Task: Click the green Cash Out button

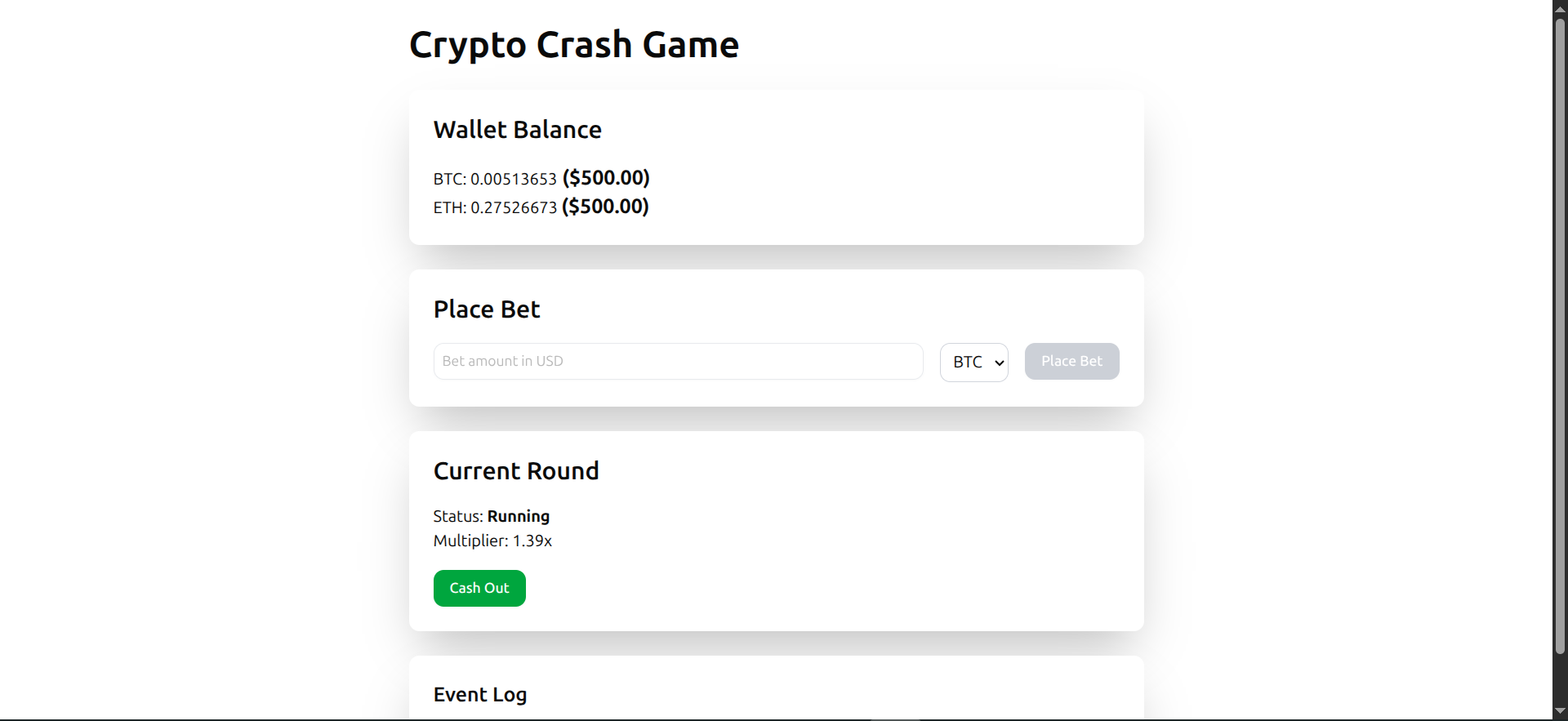Action: (x=479, y=588)
